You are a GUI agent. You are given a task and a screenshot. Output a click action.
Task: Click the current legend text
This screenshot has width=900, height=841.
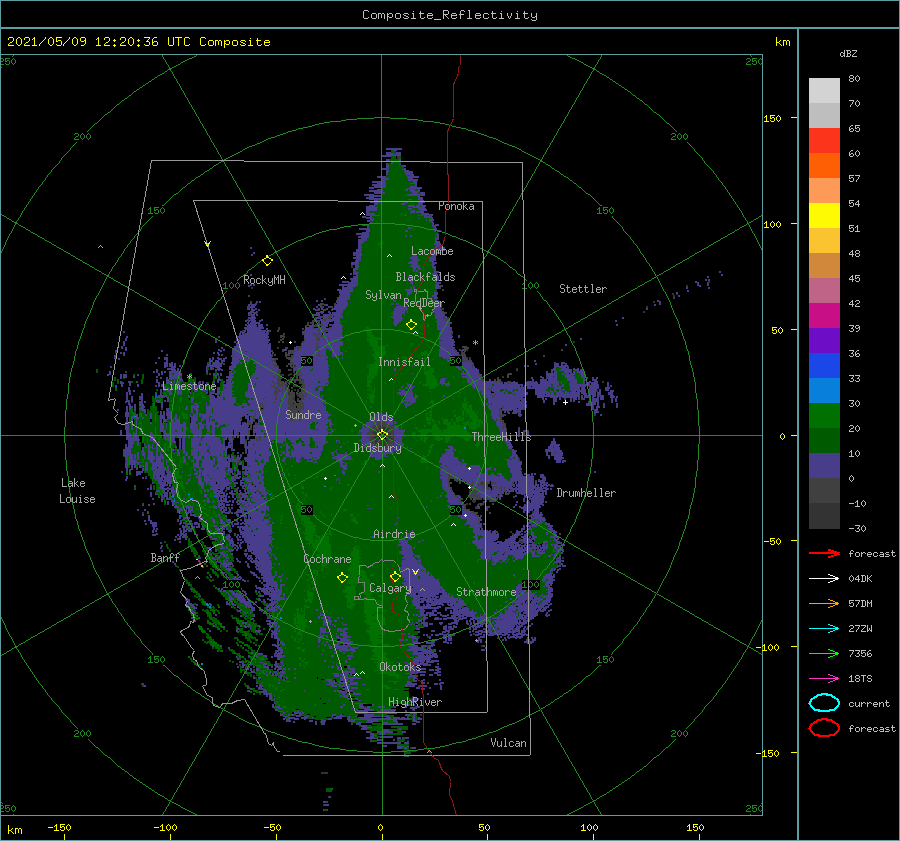click(x=868, y=703)
